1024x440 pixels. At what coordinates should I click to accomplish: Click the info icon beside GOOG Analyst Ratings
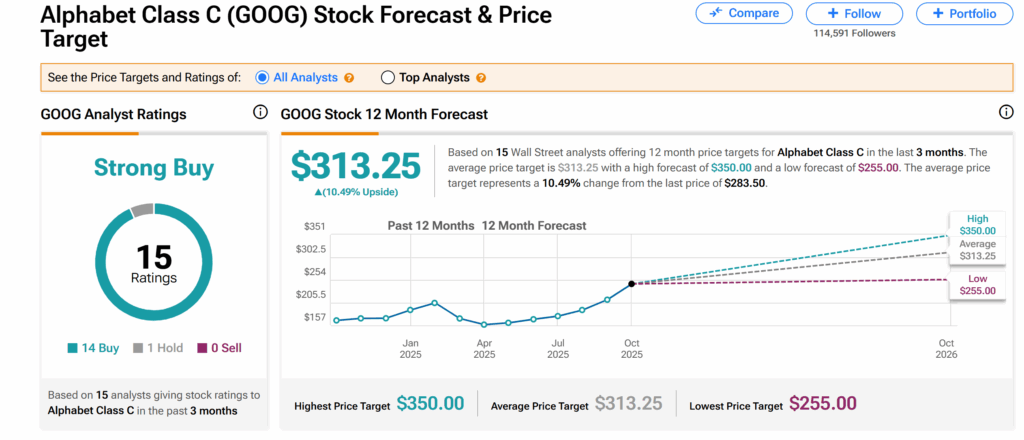[x=260, y=114]
